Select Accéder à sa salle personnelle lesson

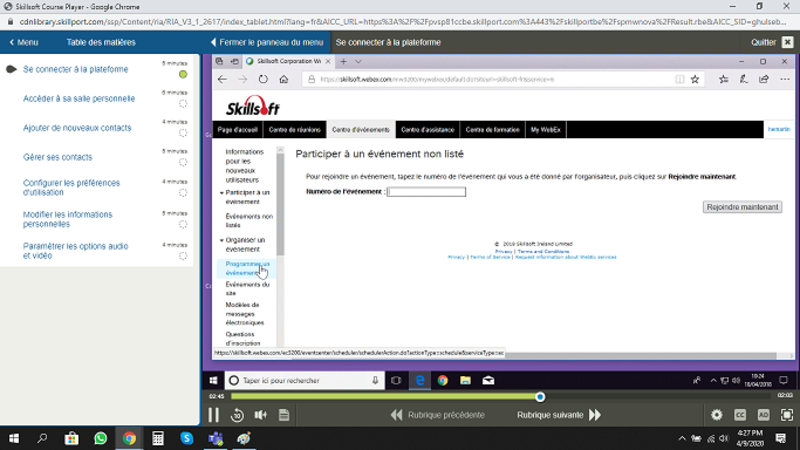[79, 98]
